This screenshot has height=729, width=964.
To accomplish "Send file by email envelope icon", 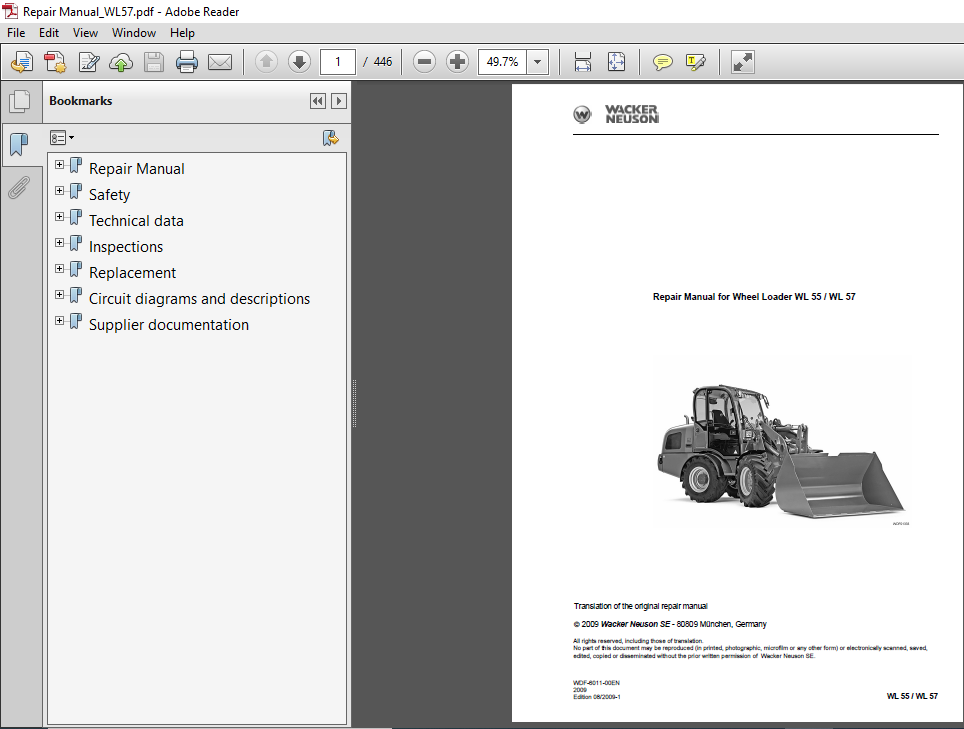I will [219, 62].
